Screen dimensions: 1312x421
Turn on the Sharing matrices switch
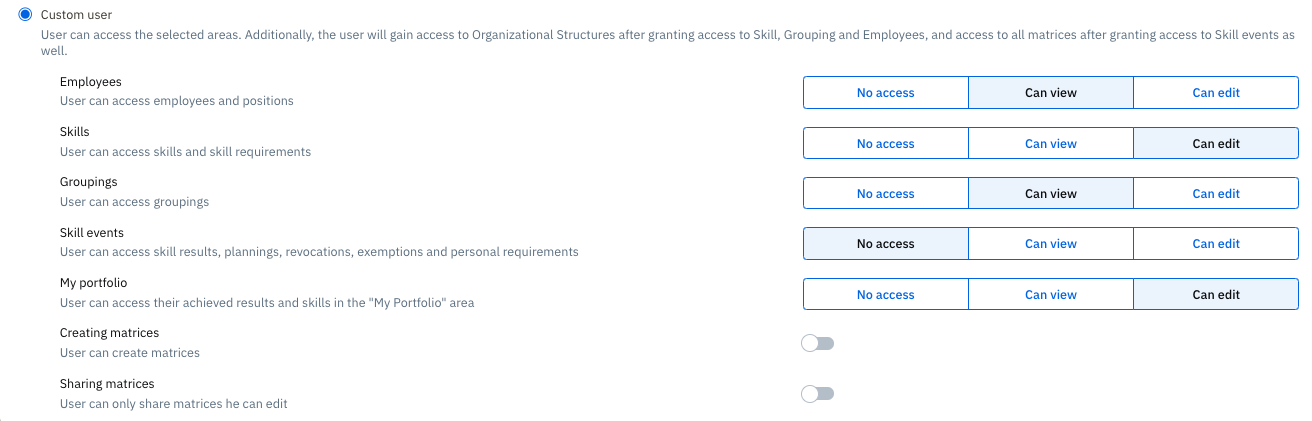817,394
